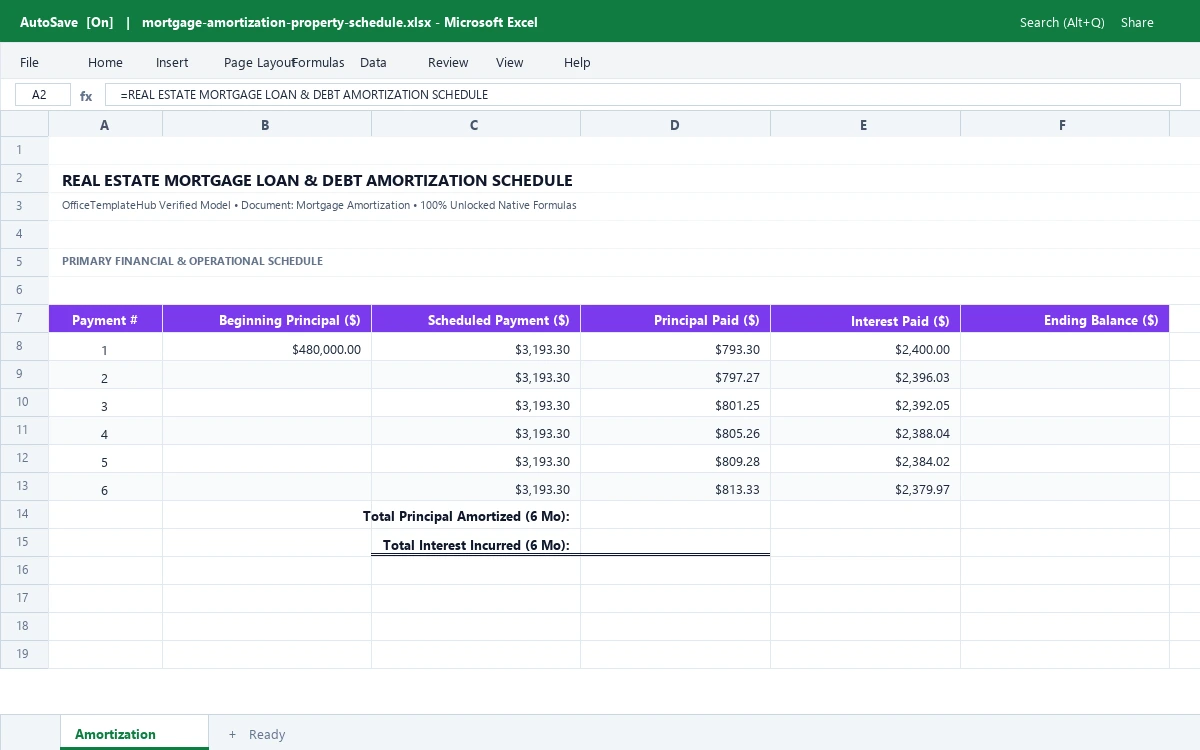Click payment number 3 cell
The height and width of the screenshot is (750, 1200).
click(x=105, y=403)
